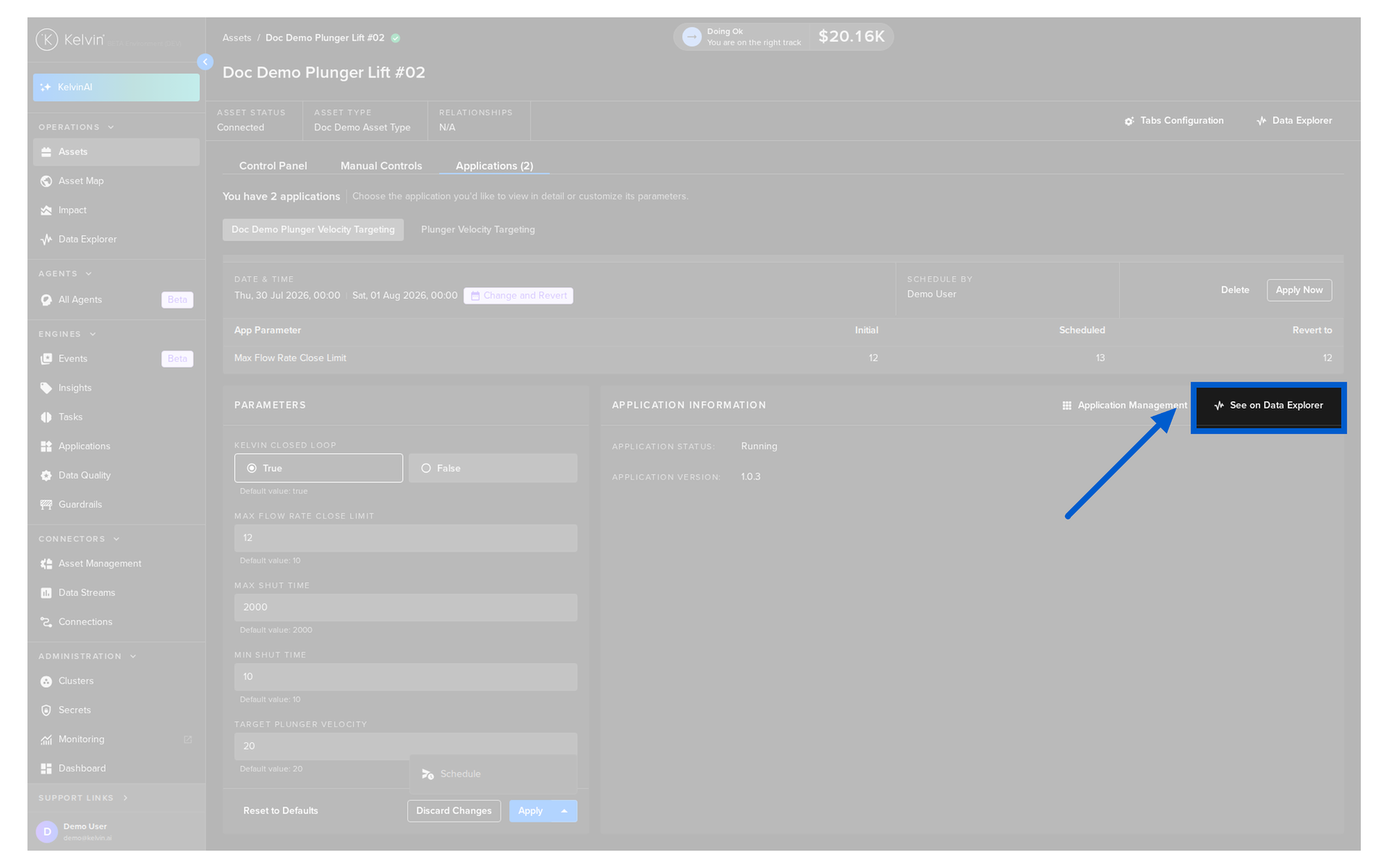This screenshot has width=1389, height=868.
Task: Click the Monitoring external link icon
Action: (188, 739)
